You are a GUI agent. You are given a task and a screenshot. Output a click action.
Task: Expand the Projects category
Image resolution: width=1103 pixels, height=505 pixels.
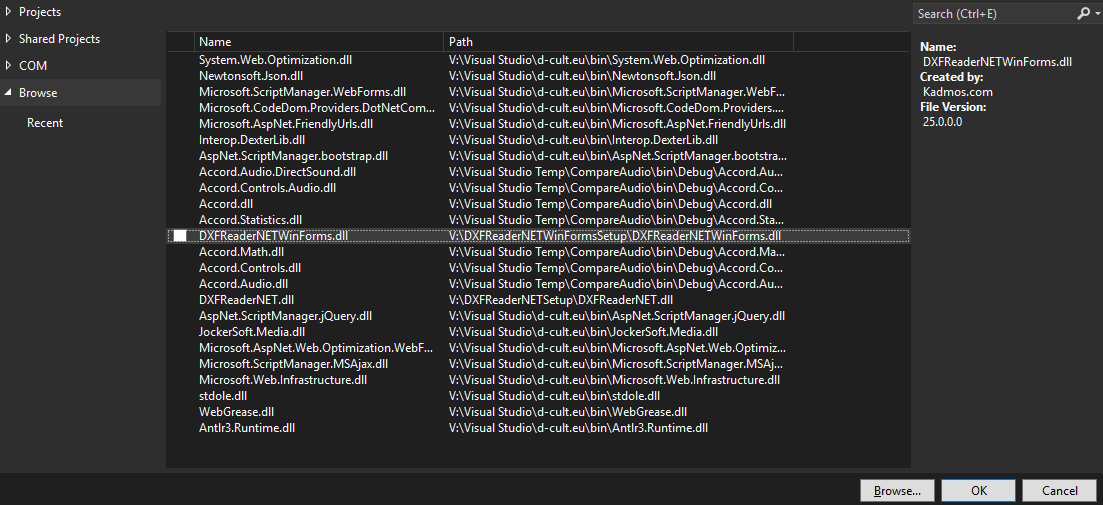tap(8, 12)
